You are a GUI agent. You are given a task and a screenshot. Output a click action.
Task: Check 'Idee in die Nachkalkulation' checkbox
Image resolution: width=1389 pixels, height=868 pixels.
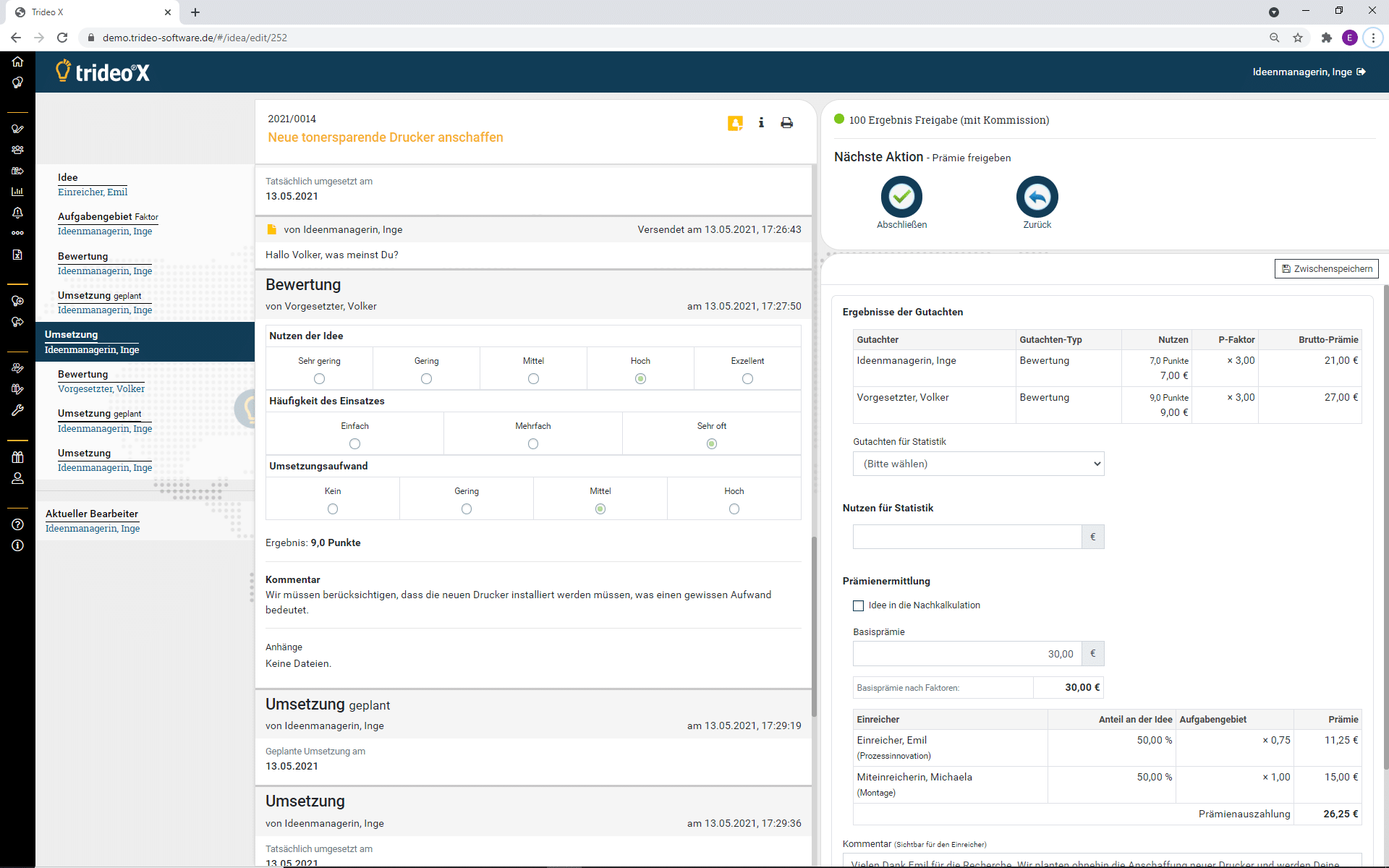[859, 605]
